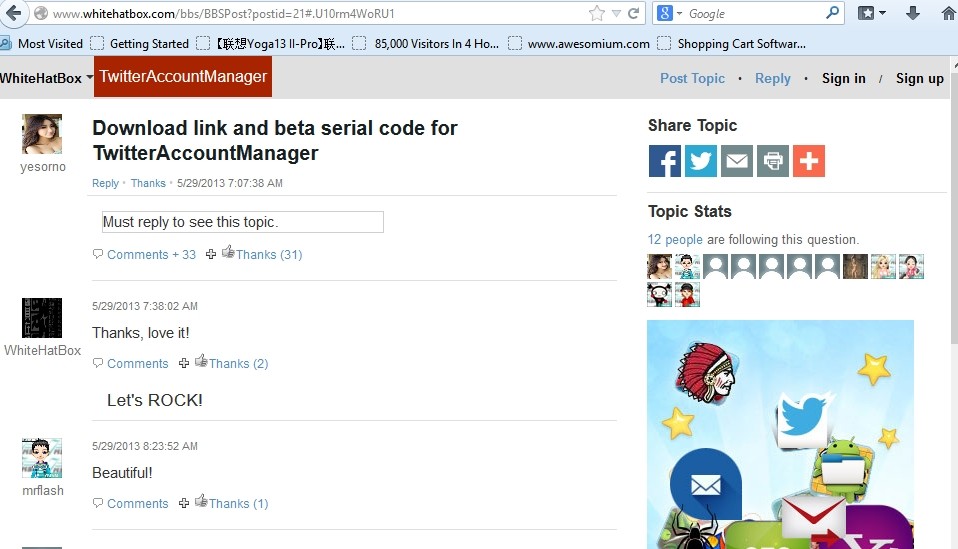Expand the WhiteHatBox dropdown menu
Viewport: 958px width, 549px height.
[89, 78]
